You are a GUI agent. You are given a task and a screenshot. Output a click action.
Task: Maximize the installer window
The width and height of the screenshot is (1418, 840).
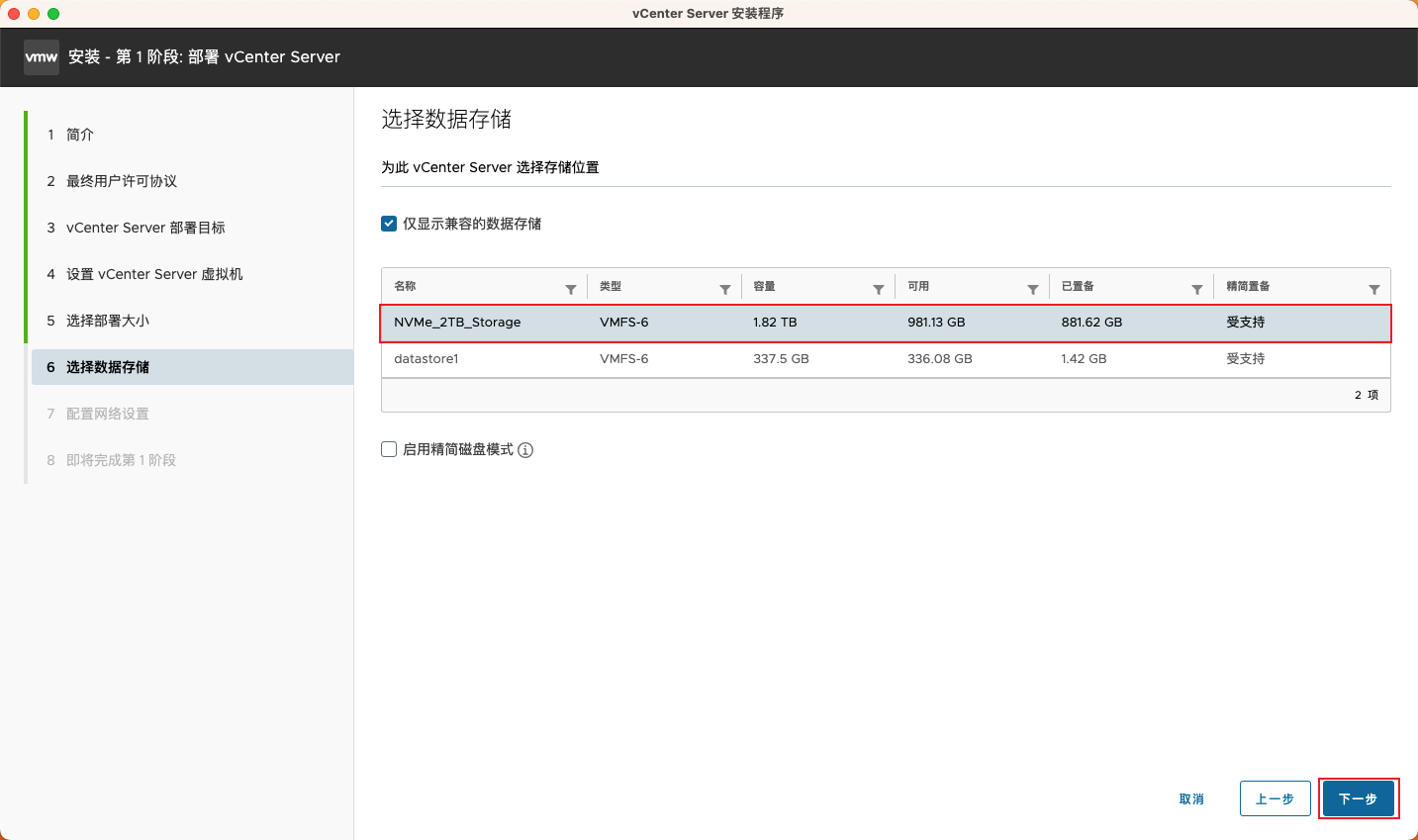53,14
